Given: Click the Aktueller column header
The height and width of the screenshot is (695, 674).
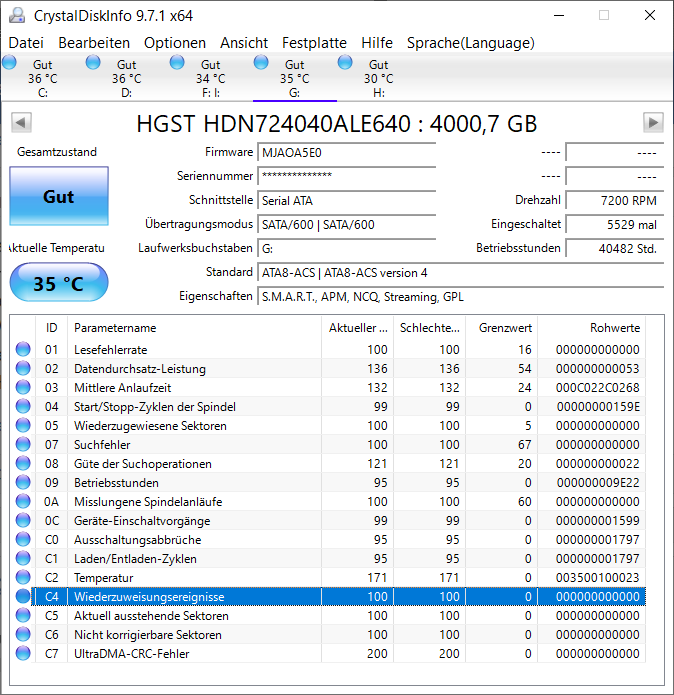Looking at the screenshot, I should coord(358,328).
